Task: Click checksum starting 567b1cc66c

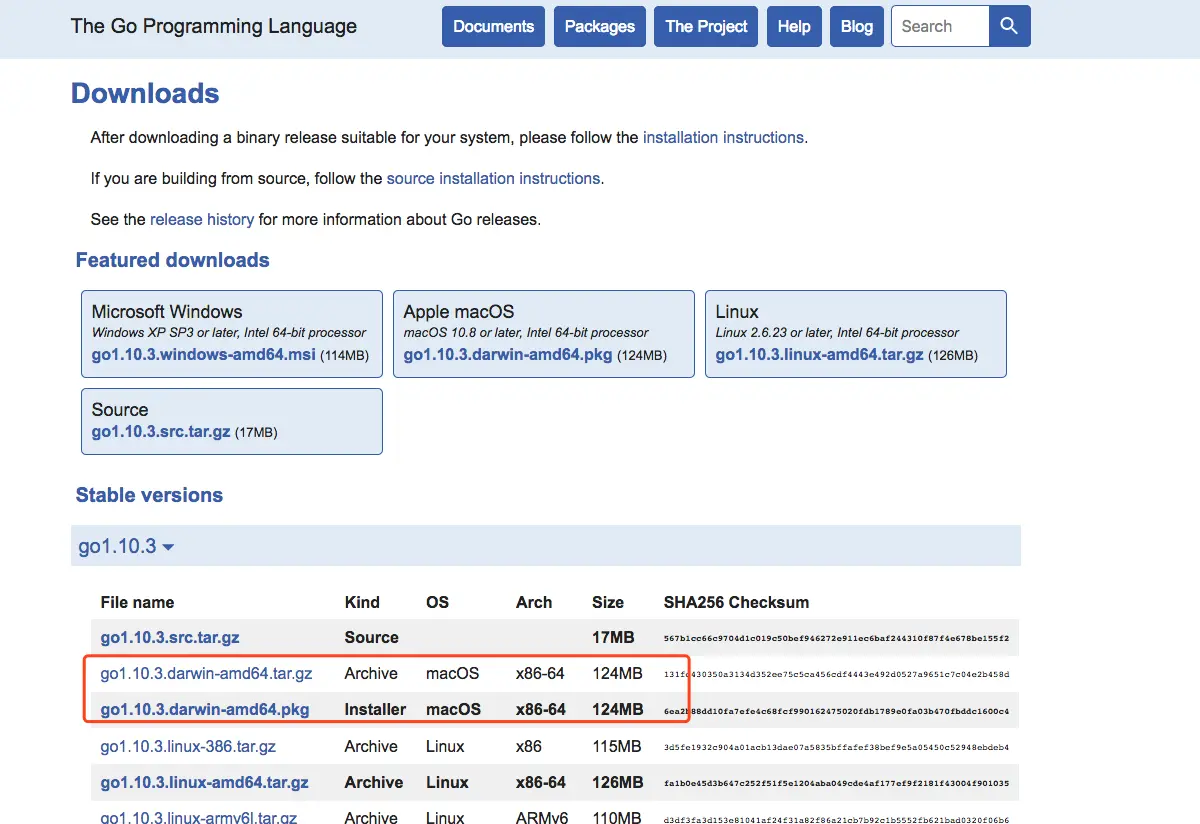Action: 836,638
